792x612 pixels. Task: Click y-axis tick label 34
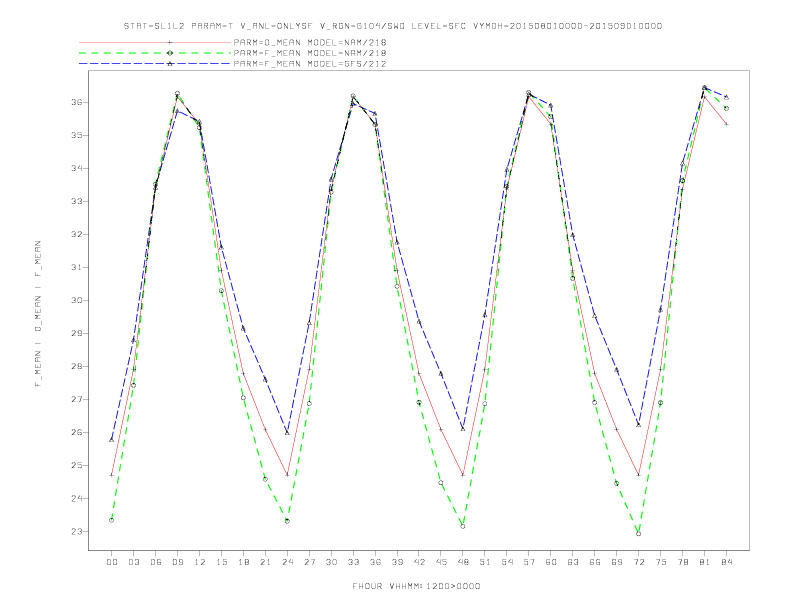click(x=77, y=168)
